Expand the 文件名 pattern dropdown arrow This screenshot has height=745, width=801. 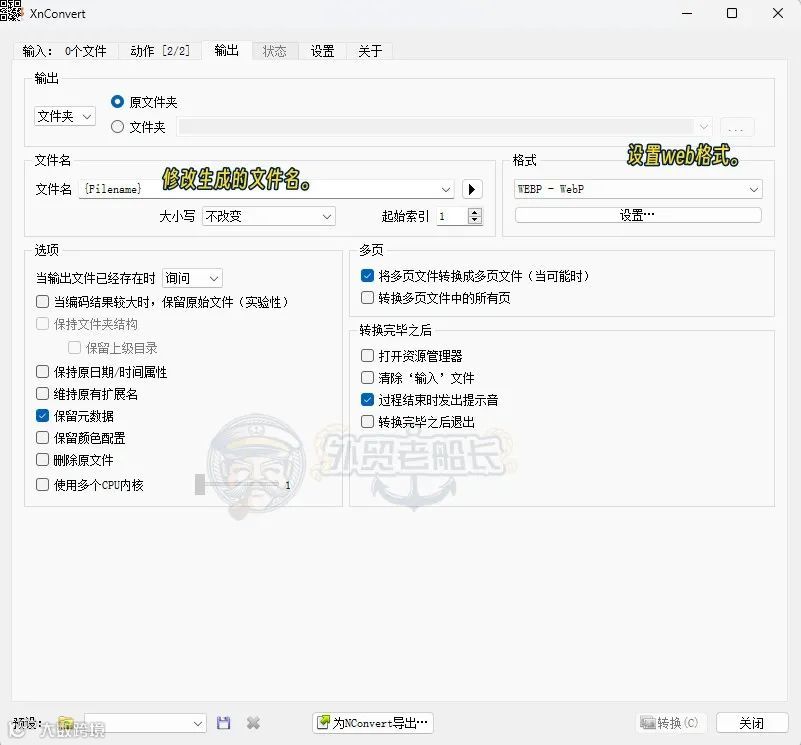(x=446, y=190)
